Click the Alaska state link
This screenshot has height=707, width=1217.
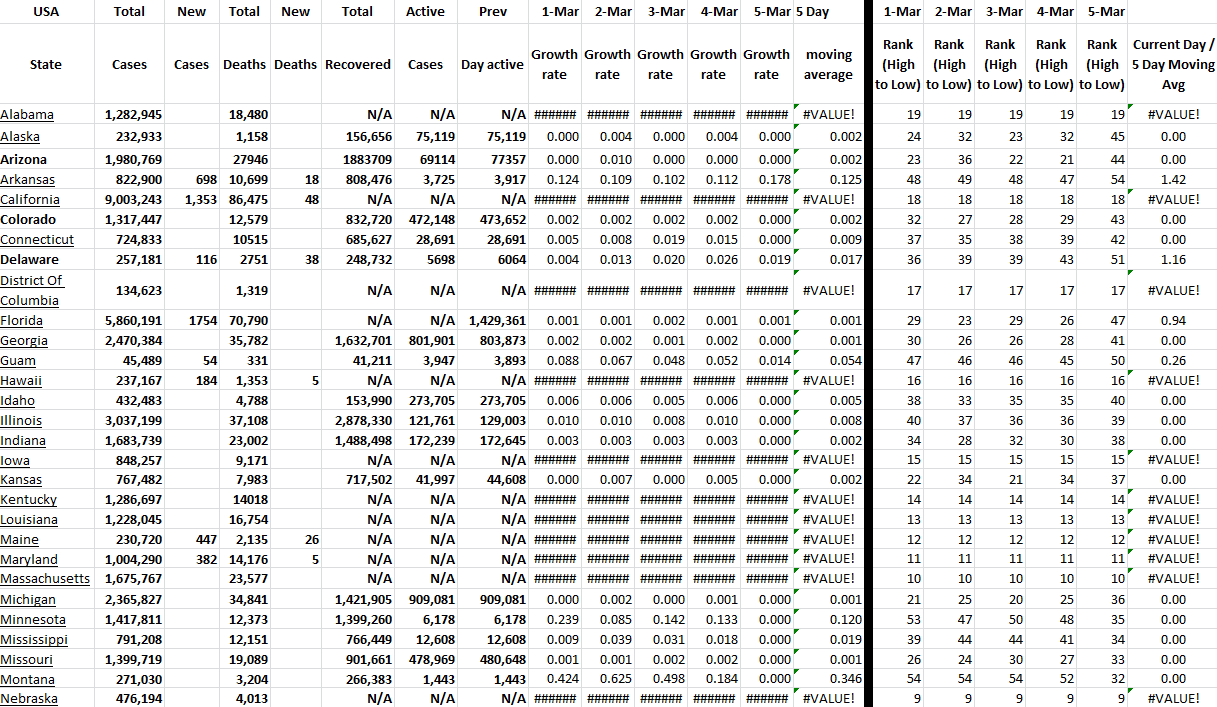pos(20,136)
